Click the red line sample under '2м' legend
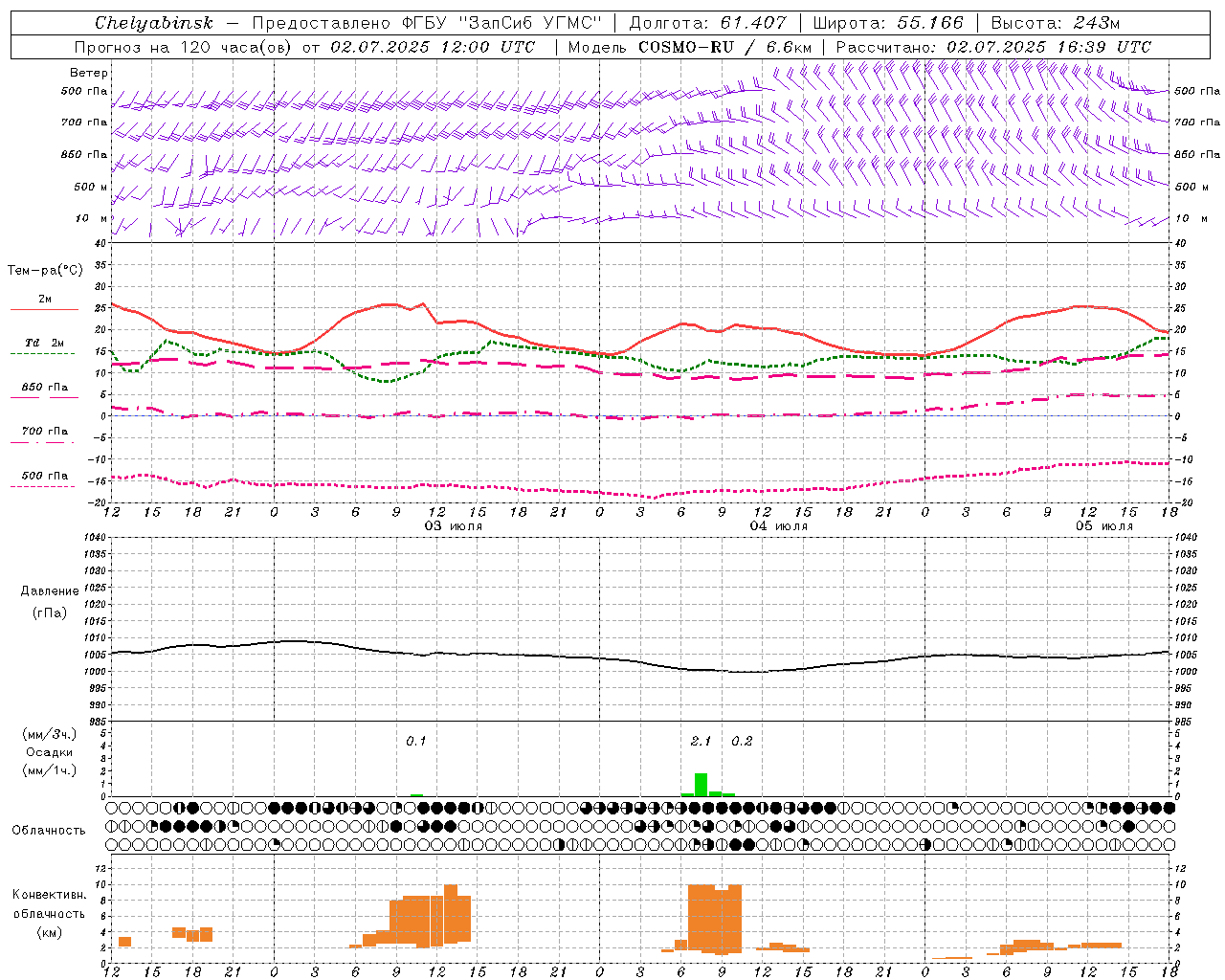The width and height of the screenshot is (1225, 980). click(x=44, y=310)
